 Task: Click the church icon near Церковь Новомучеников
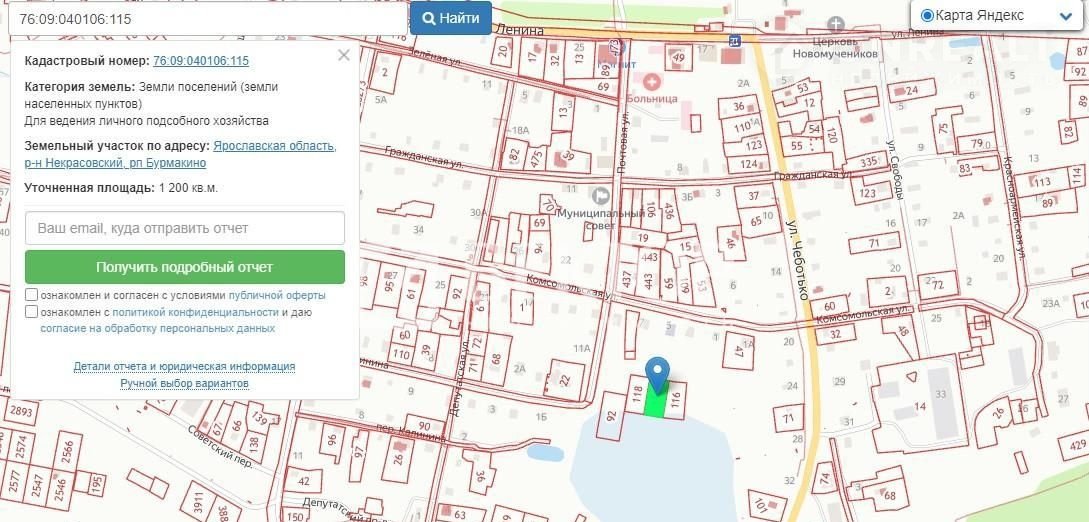click(x=836, y=23)
